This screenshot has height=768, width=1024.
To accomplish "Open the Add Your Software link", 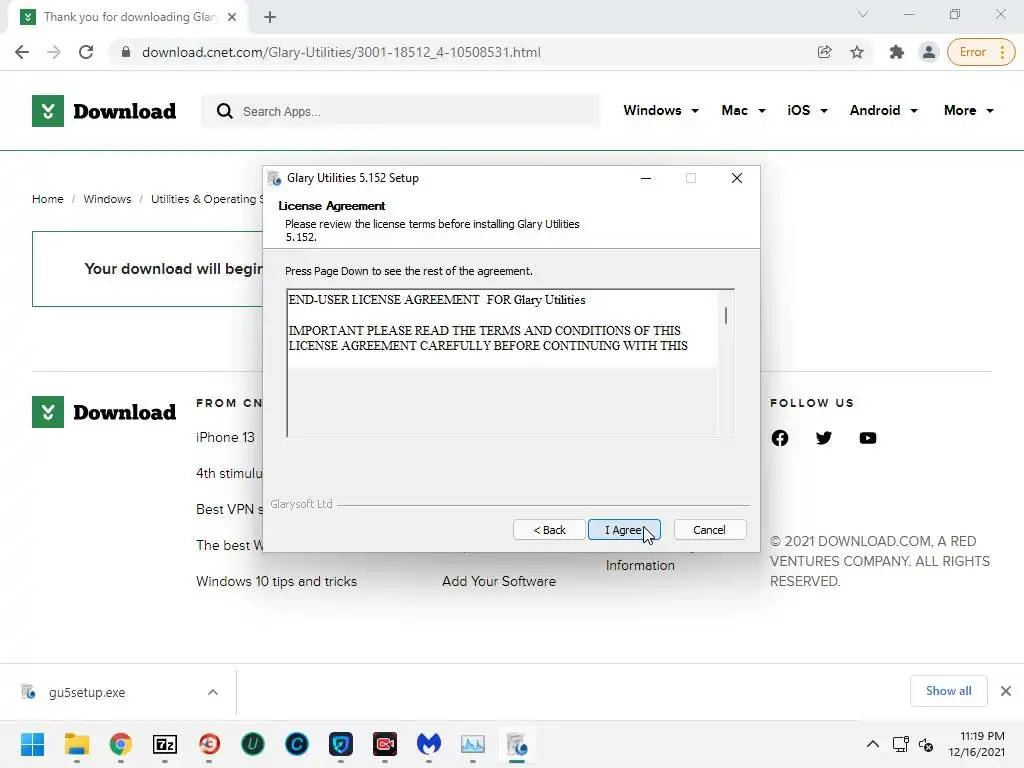I will (x=499, y=581).
